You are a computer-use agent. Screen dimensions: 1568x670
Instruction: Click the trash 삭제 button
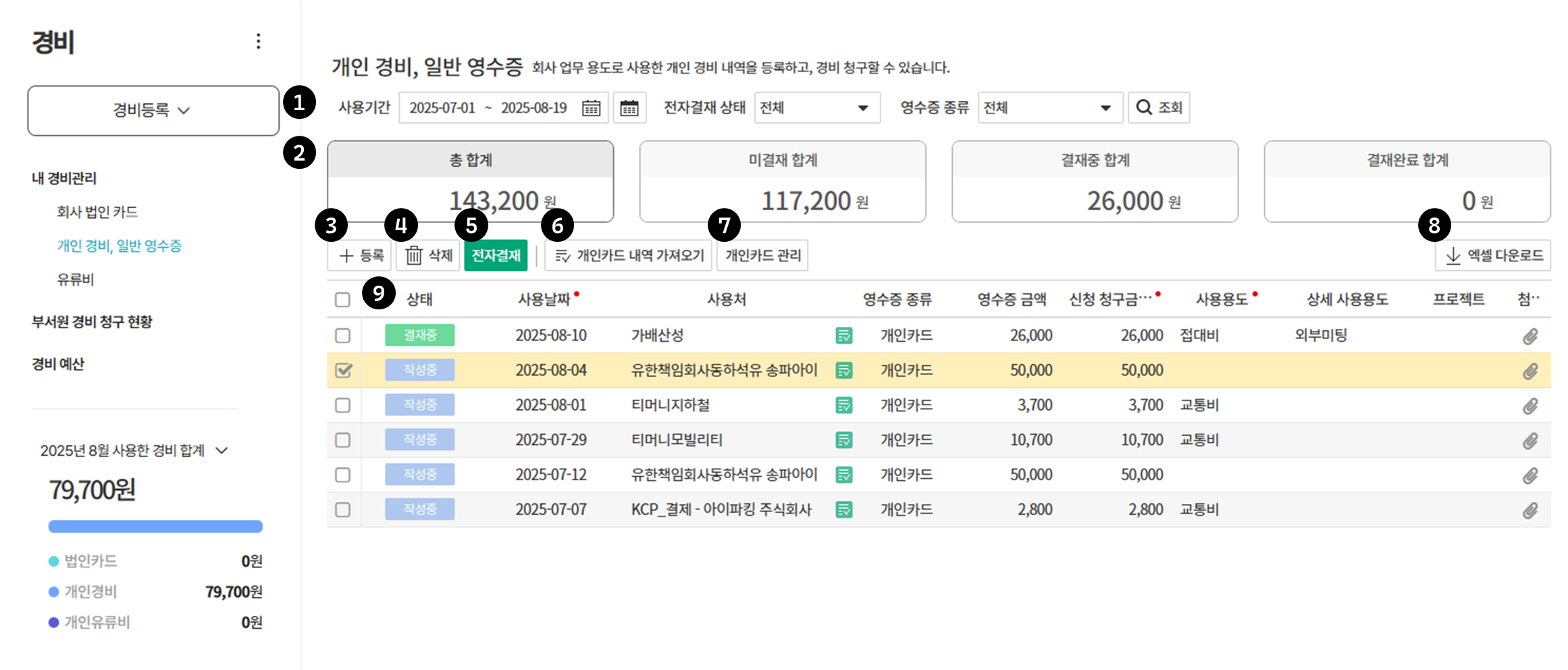click(x=428, y=255)
